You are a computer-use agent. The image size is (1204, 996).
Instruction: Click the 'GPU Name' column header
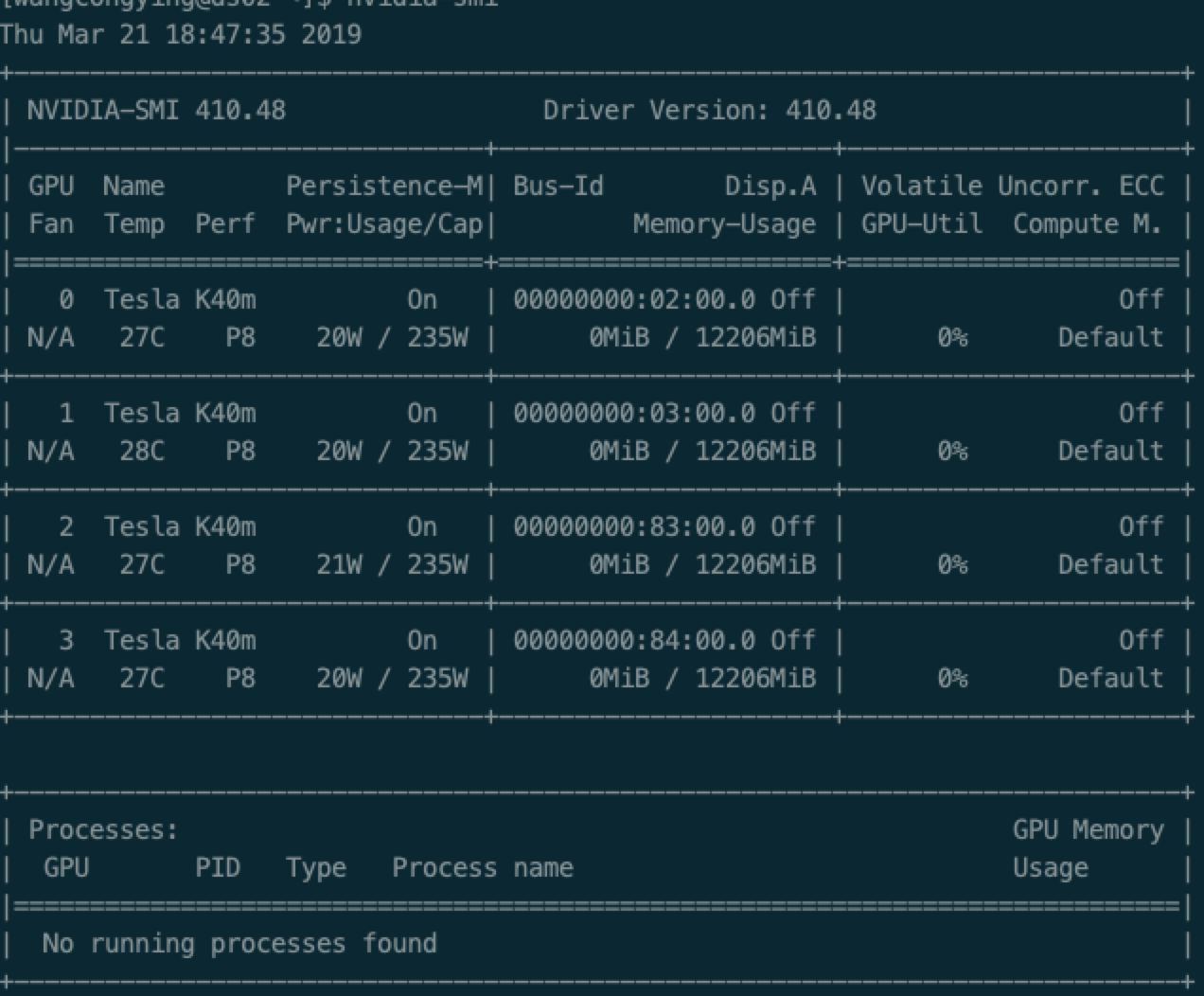click(97, 186)
